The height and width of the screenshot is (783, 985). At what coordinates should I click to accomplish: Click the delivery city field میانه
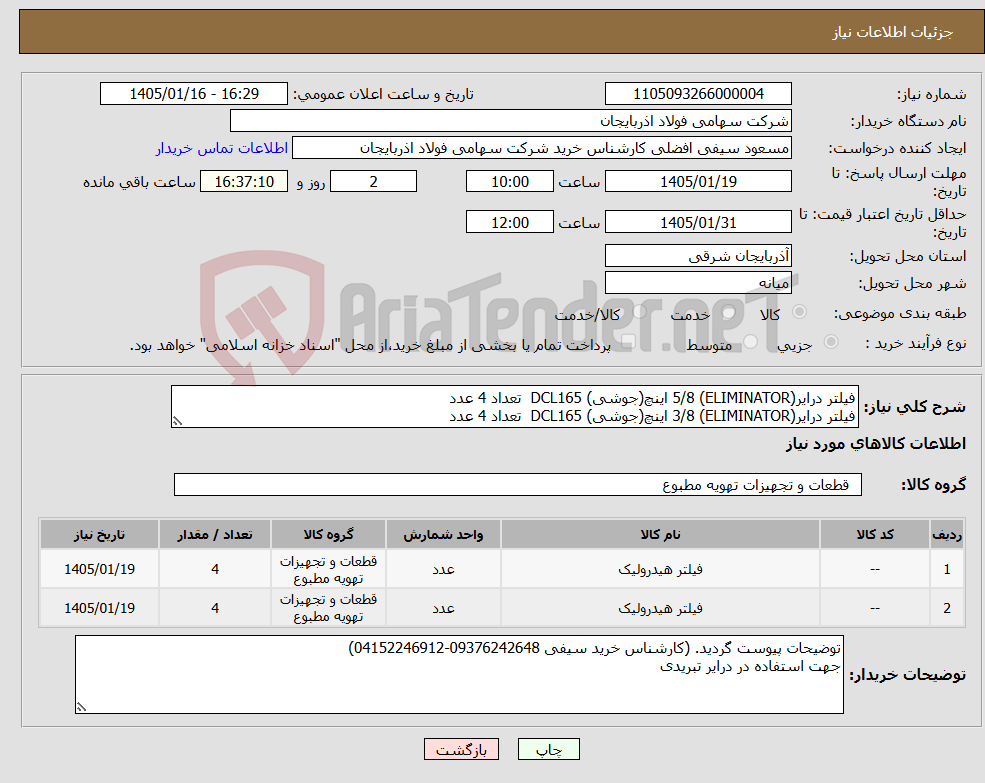[698, 283]
